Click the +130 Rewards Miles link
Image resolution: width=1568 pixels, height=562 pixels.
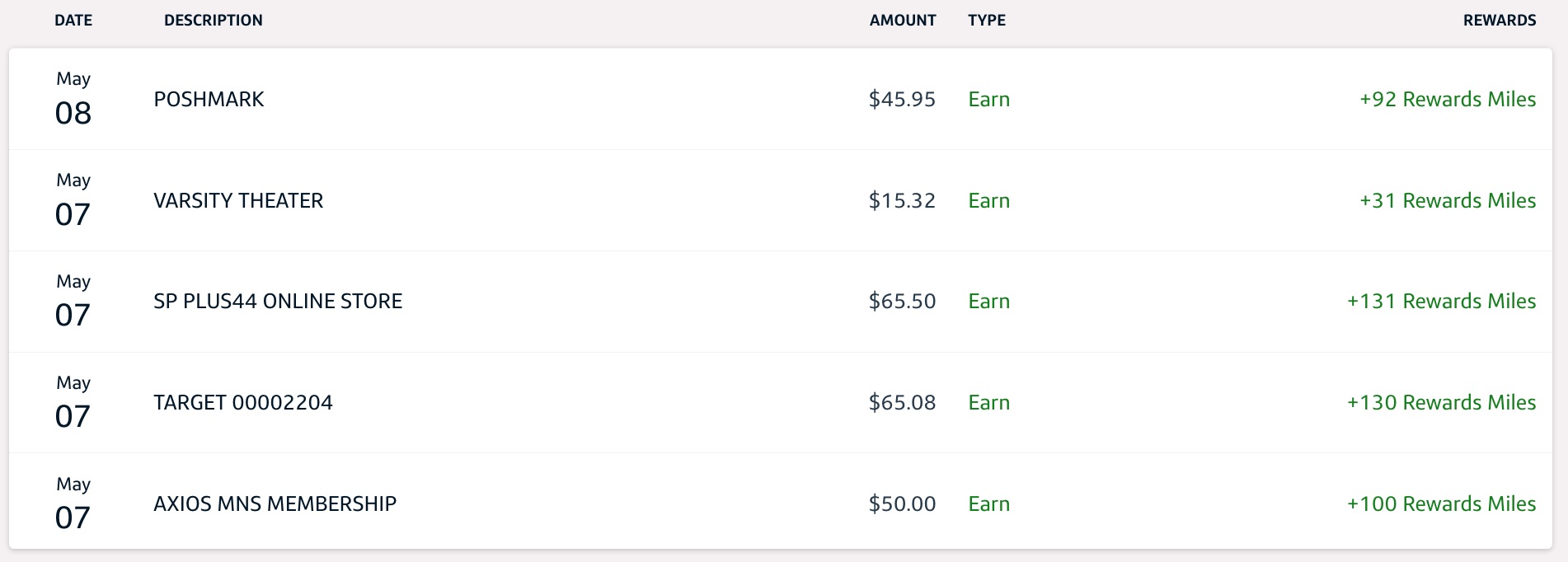click(x=1441, y=402)
